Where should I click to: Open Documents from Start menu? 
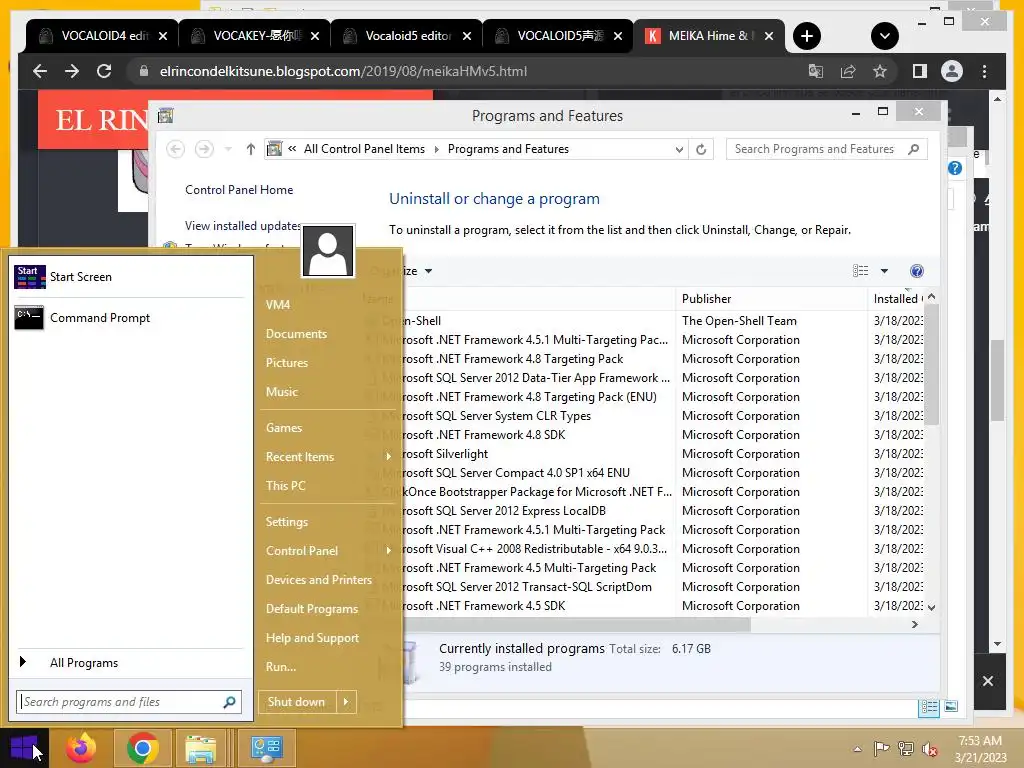[296, 334]
